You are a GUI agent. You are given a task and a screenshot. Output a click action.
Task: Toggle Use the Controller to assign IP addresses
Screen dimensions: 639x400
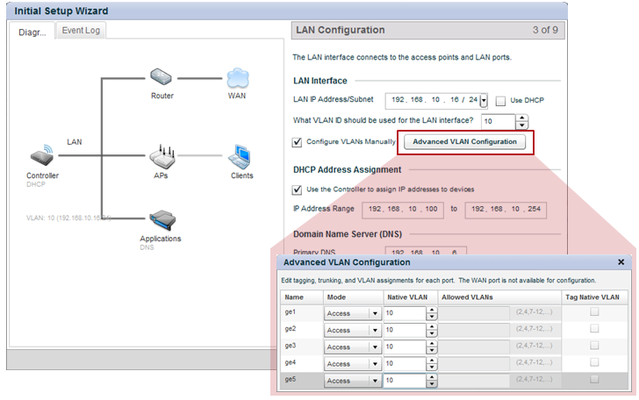[297, 190]
